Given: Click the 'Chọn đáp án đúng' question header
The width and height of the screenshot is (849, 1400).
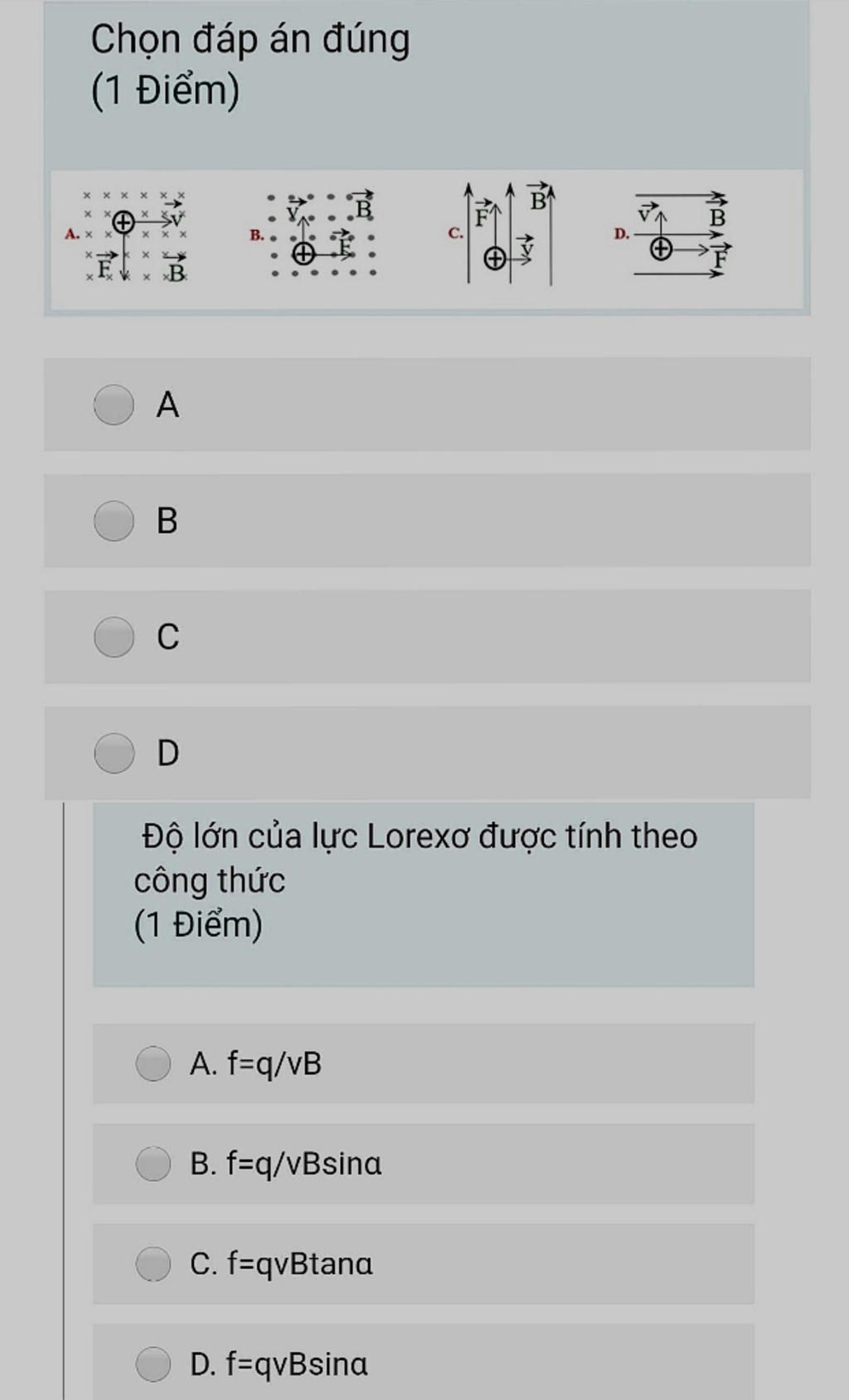Looking at the screenshot, I should click(x=250, y=40).
